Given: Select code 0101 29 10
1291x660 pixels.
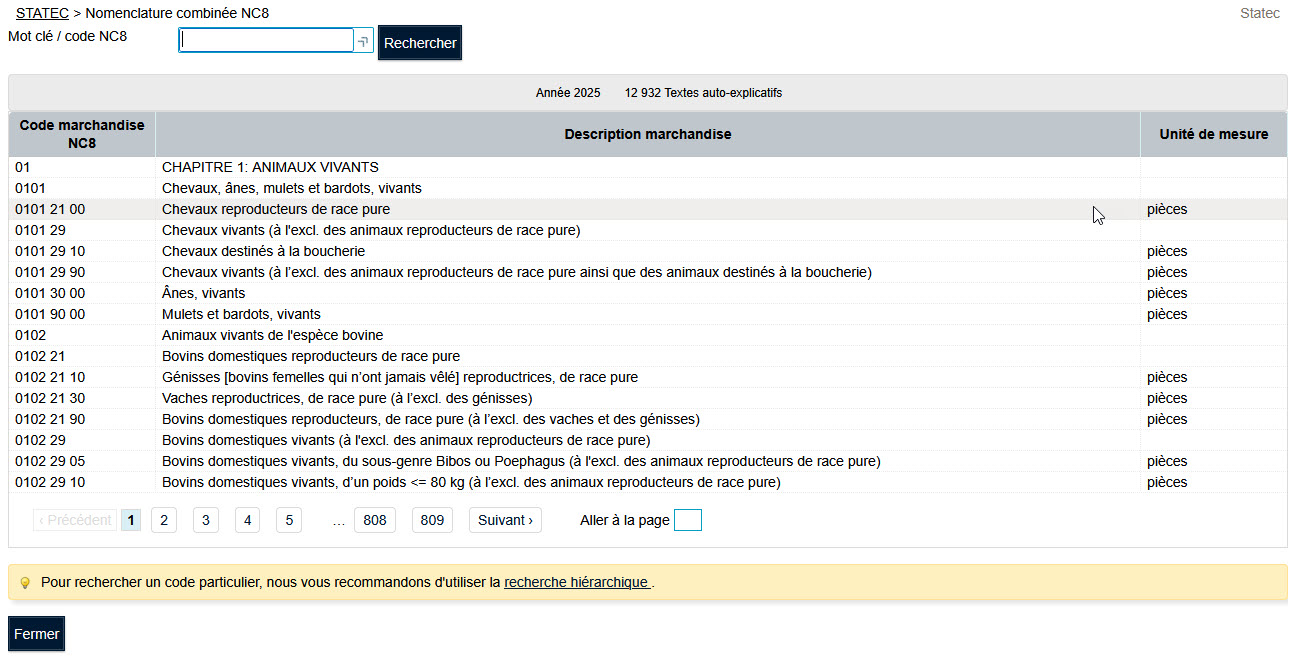Looking at the screenshot, I should click(50, 251).
